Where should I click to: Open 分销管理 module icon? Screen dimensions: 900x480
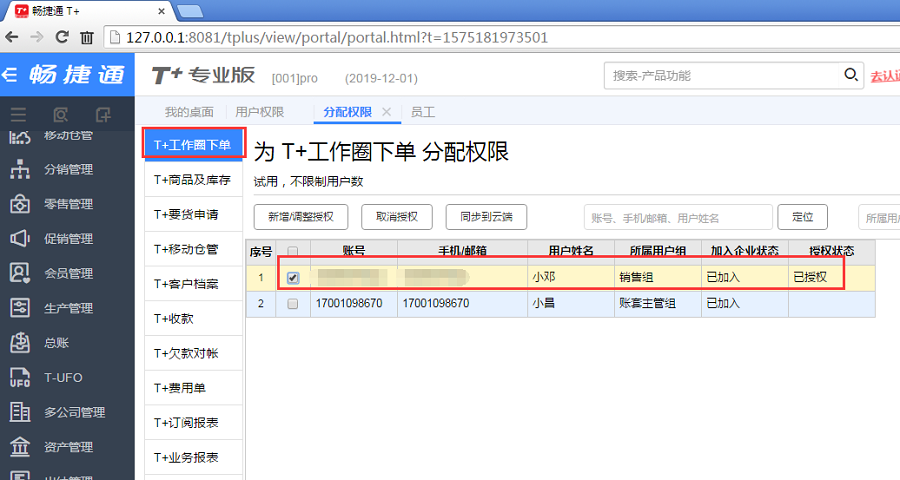click(x=20, y=169)
